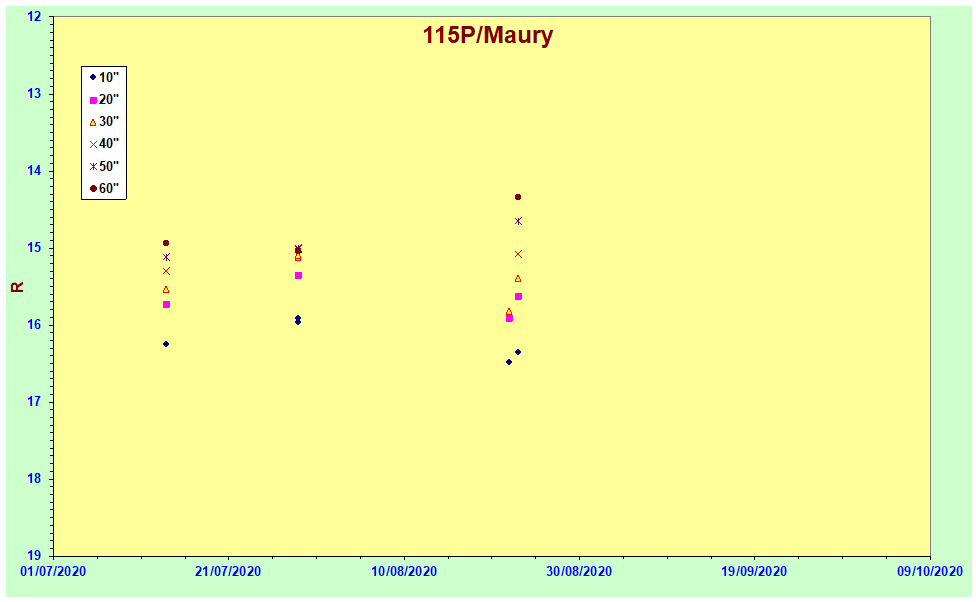Click the date label 10/08/2020
Image resolution: width=976 pixels, height=602 pixels.
404,571
